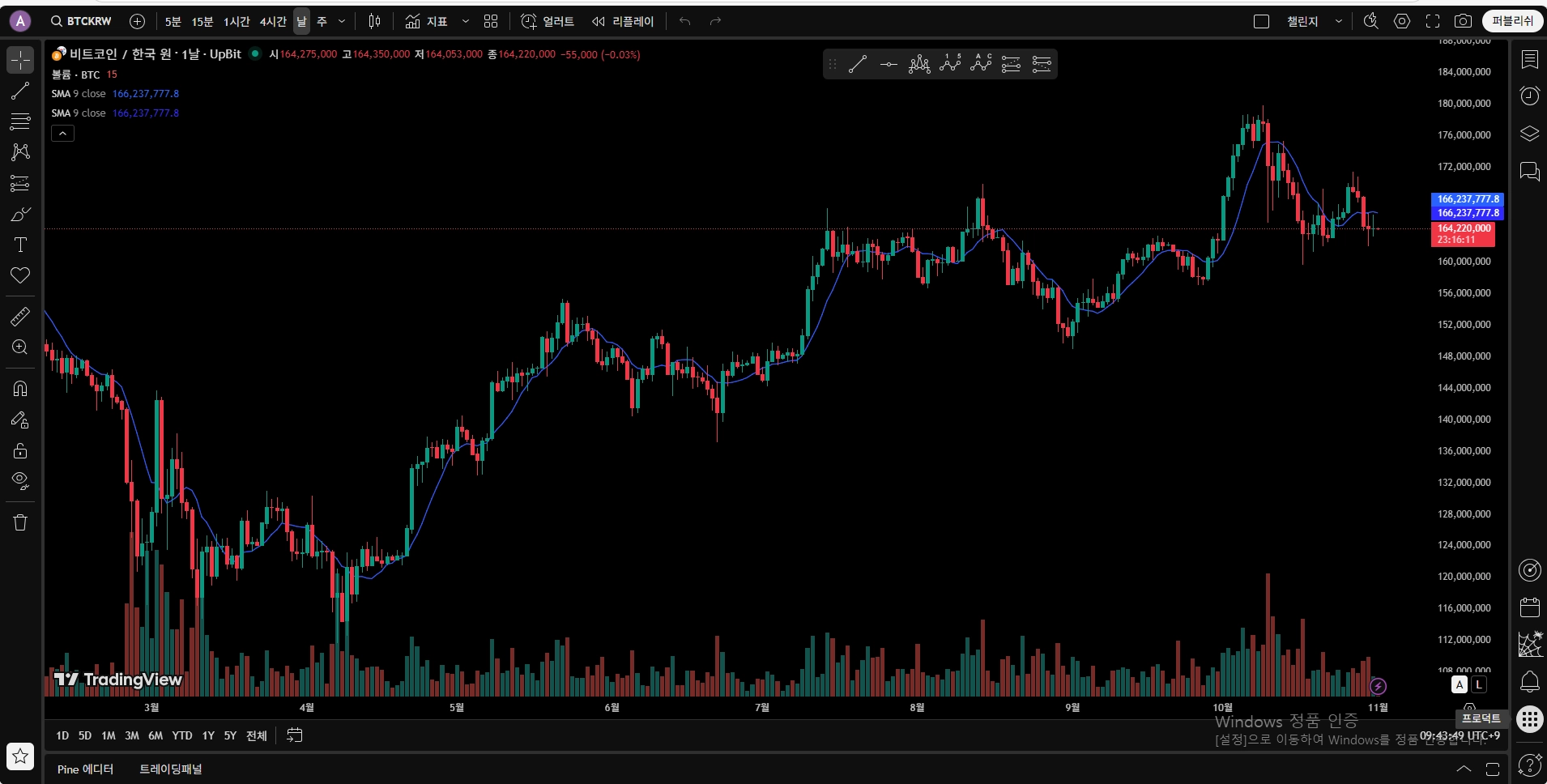Delete drawings with the trash icon
The height and width of the screenshot is (784, 1547).
click(x=20, y=522)
